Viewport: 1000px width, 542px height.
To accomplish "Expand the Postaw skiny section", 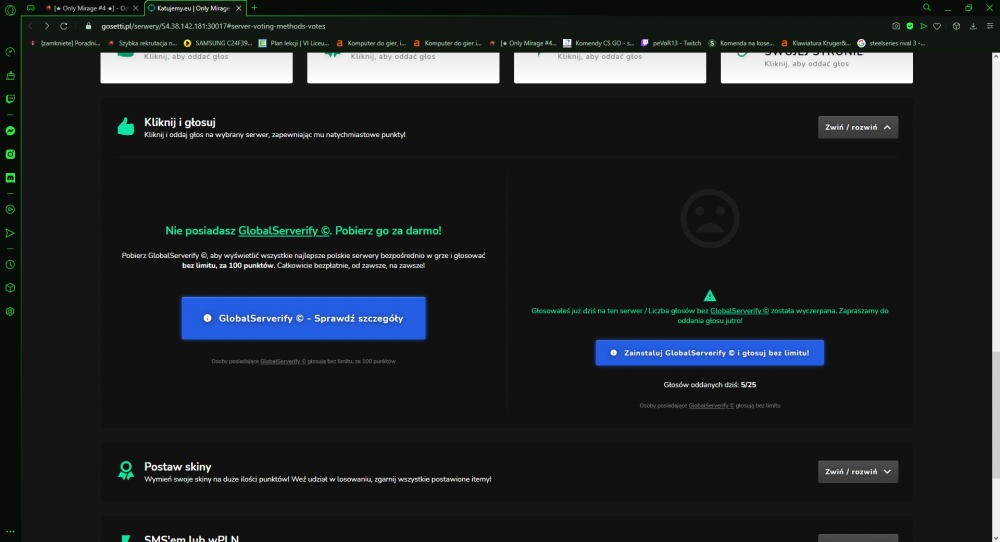I will tap(858, 472).
